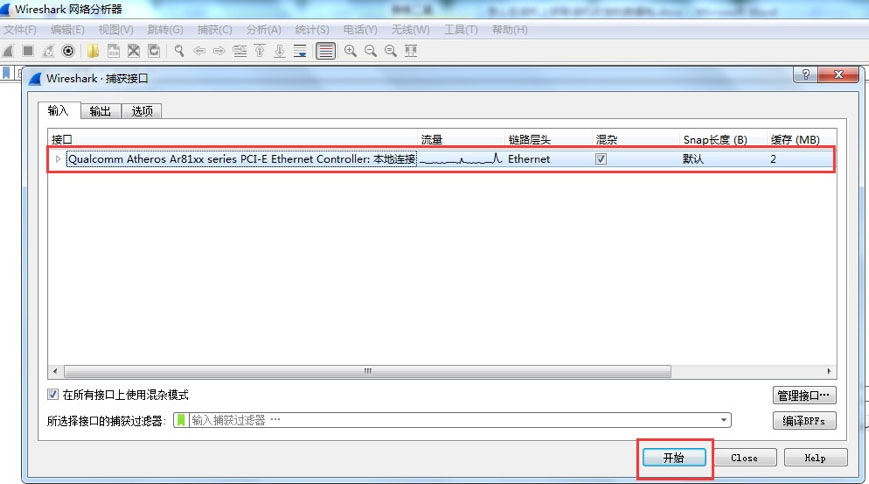Click the Close button in the dialog

pyautogui.click(x=744, y=458)
